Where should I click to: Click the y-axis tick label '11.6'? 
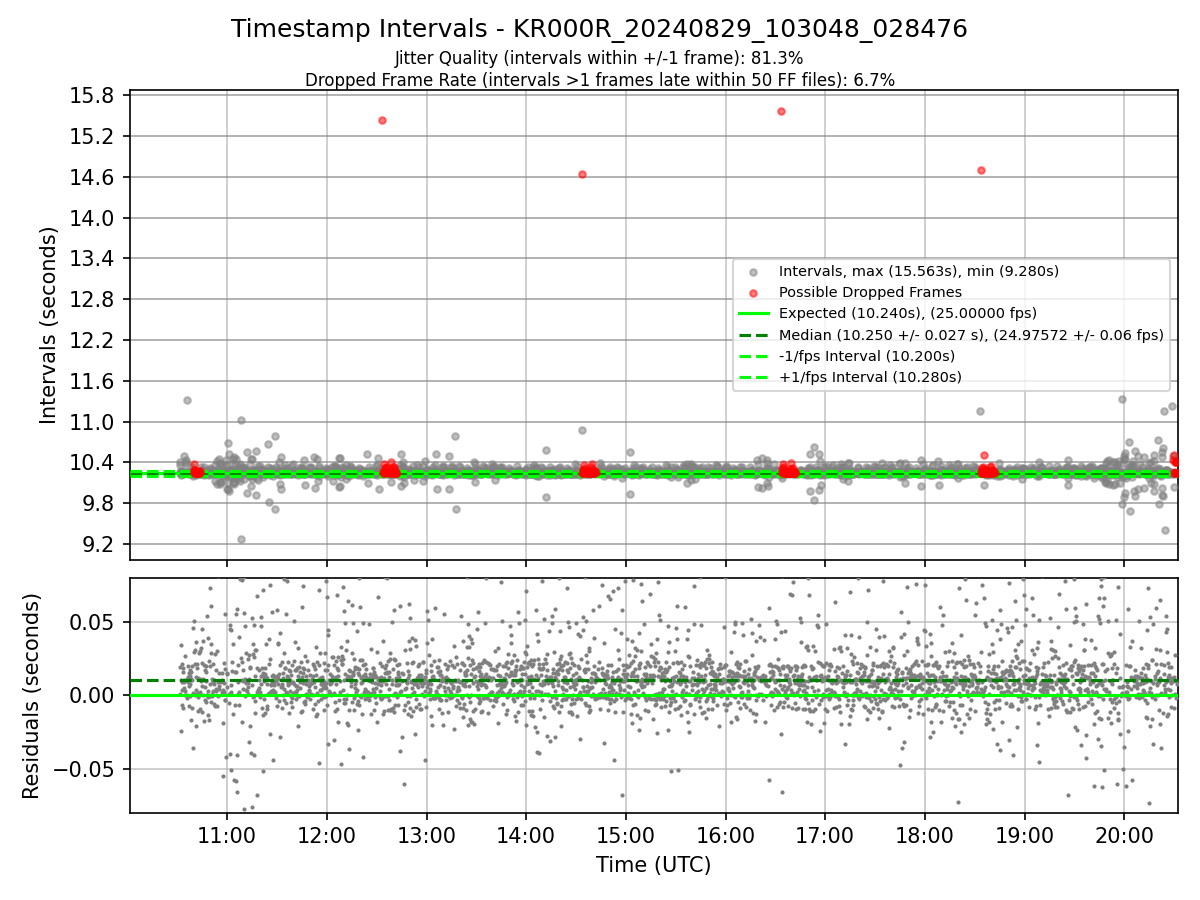[x=93, y=382]
